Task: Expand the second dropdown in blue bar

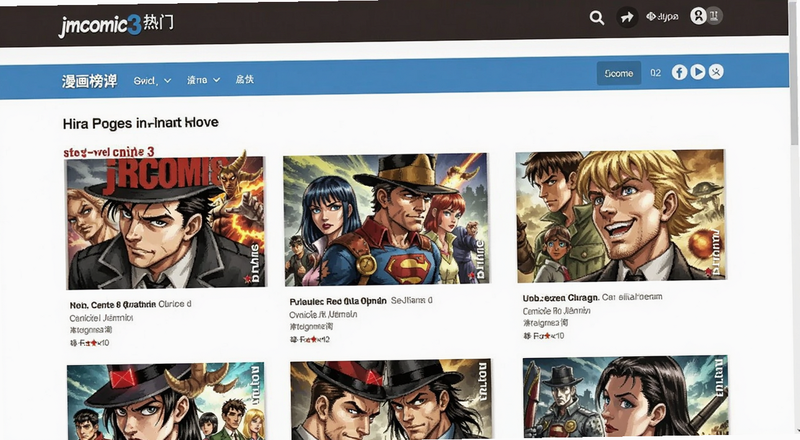Action: [203, 80]
